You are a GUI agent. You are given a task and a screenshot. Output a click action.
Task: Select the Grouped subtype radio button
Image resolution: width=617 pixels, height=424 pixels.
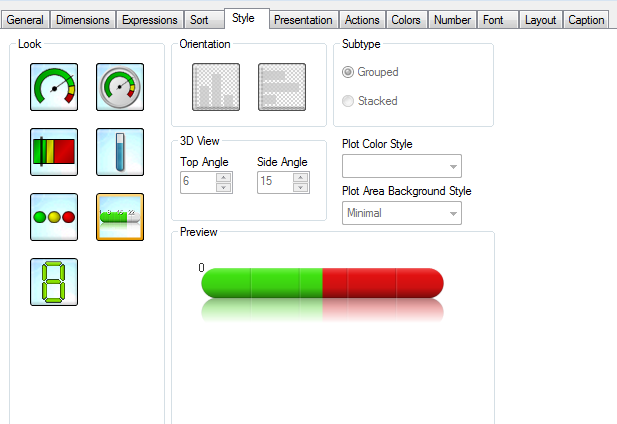(x=348, y=72)
